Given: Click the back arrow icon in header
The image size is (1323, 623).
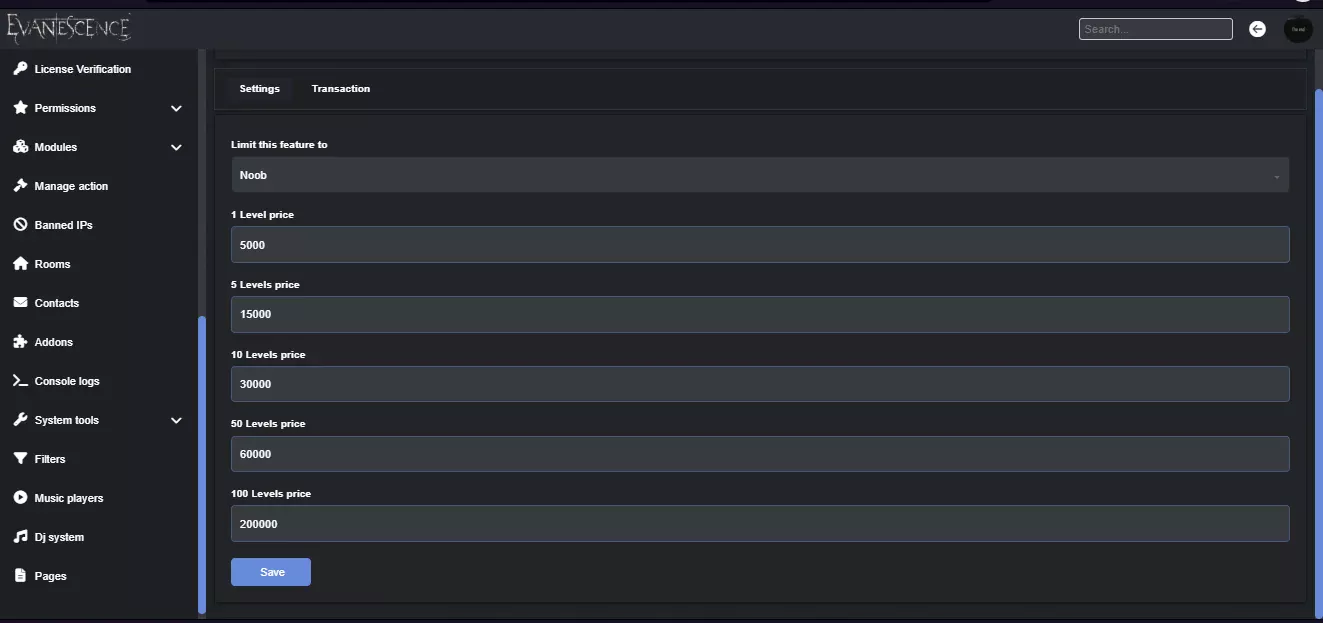Looking at the screenshot, I should (1258, 30).
